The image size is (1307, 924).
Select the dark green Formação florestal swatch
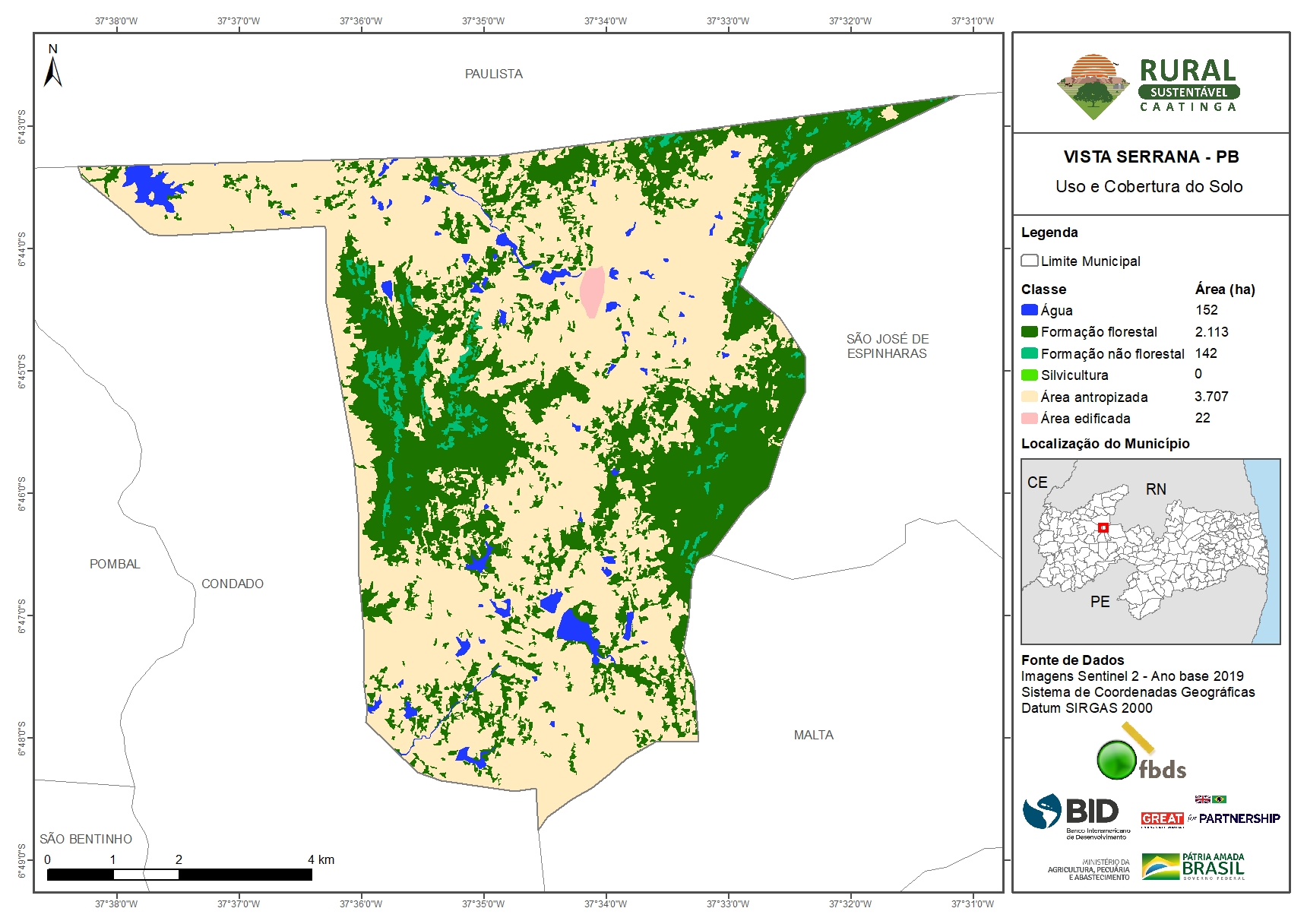click(x=1030, y=331)
